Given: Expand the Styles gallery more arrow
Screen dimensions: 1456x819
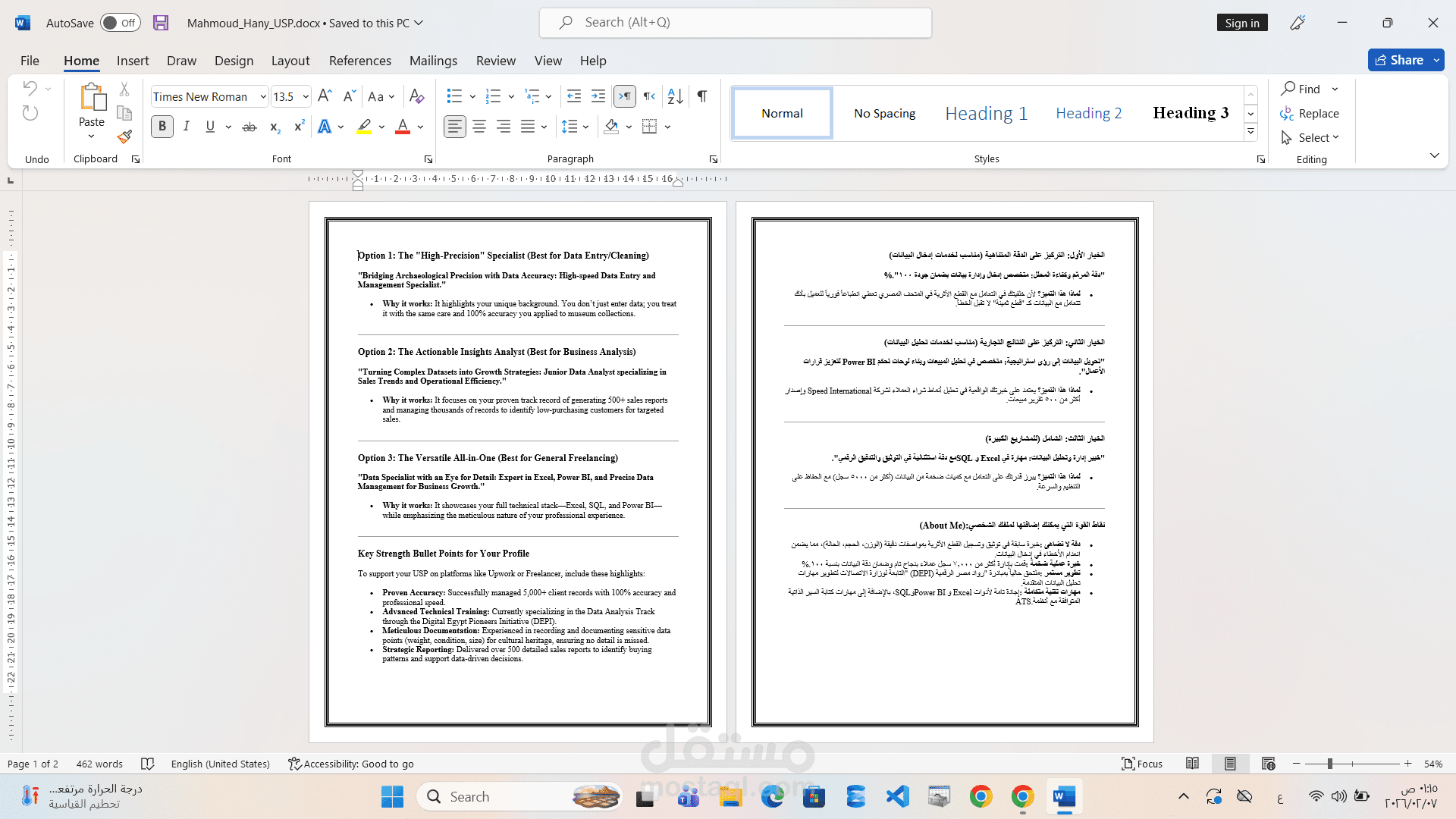Looking at the screenshot, I should [x=1251, y=133].
